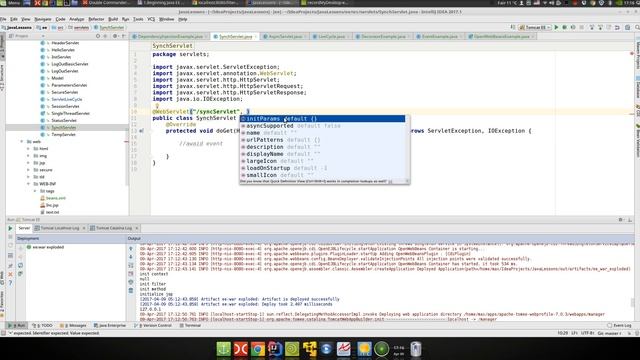Switch to DecoratorExample.java editor tab
Viewport: 640px width, 360px height.
(x=383, y=37)
